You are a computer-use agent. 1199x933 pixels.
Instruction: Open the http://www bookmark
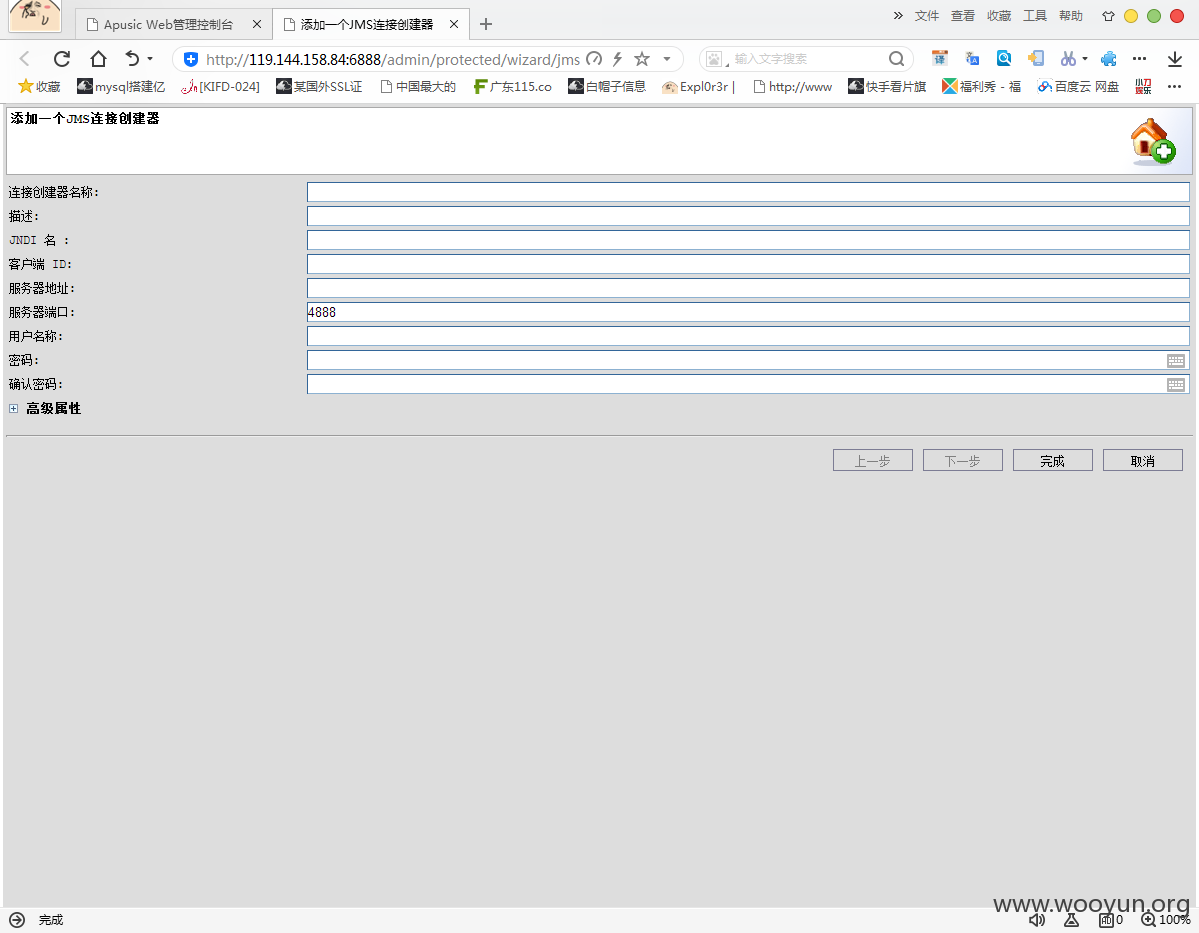792,86
